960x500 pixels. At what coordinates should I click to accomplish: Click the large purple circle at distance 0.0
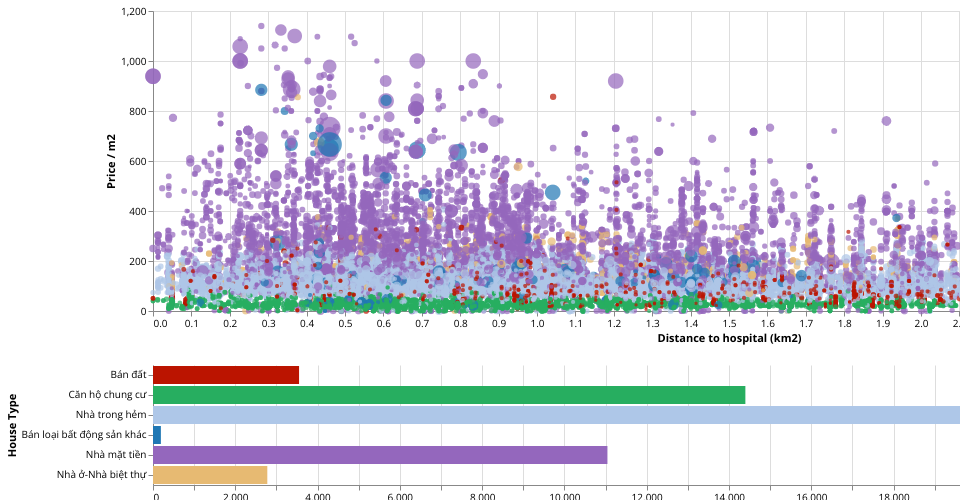153,76
